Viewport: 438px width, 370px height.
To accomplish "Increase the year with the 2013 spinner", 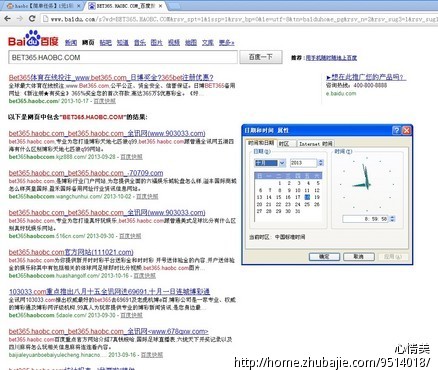I will click(x=321, y=161).
